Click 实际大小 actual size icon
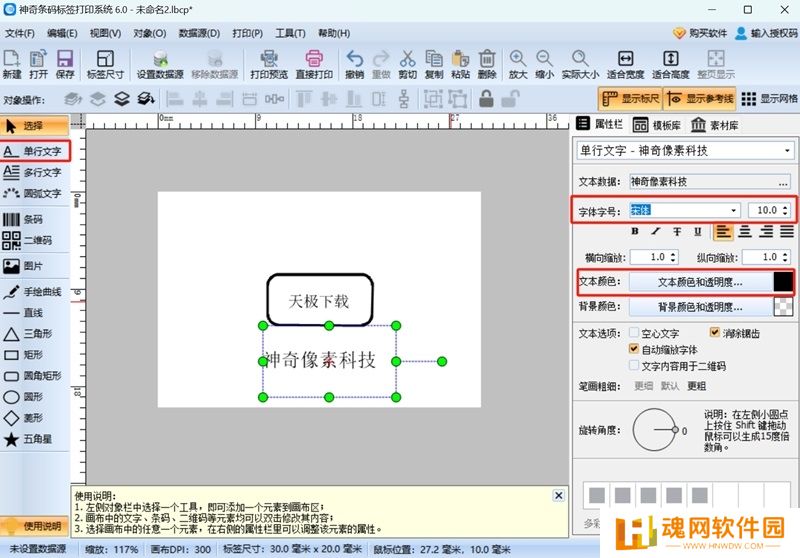The width and height of the screenshot is (800, 558). (580, 64)
